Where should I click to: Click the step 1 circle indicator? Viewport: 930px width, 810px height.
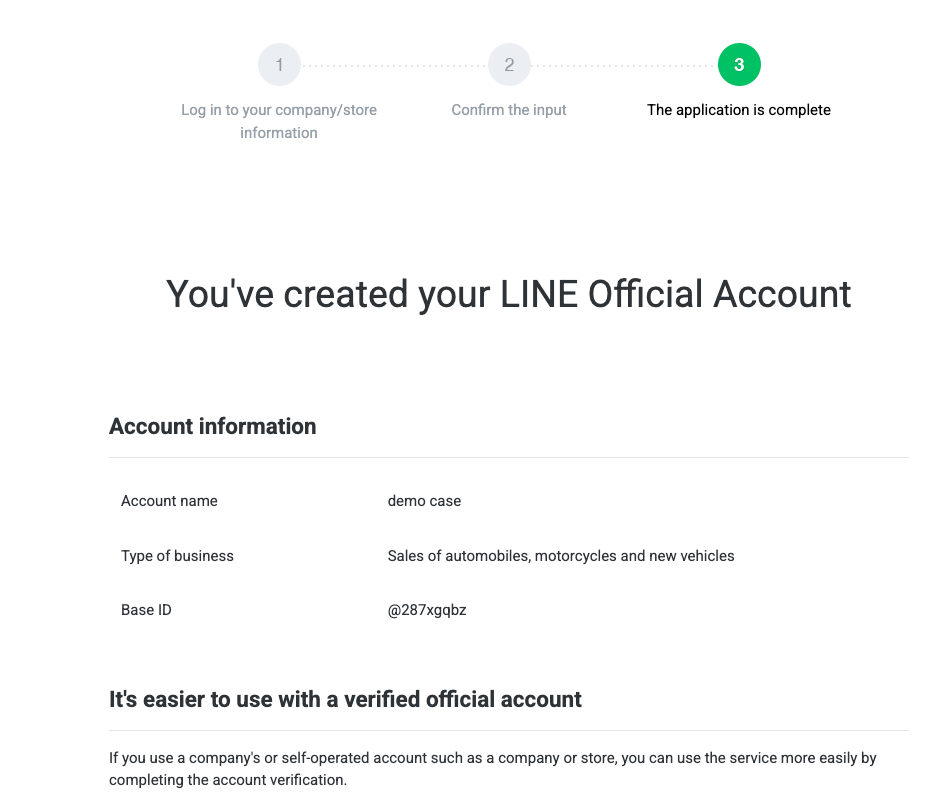coord(279,65)
